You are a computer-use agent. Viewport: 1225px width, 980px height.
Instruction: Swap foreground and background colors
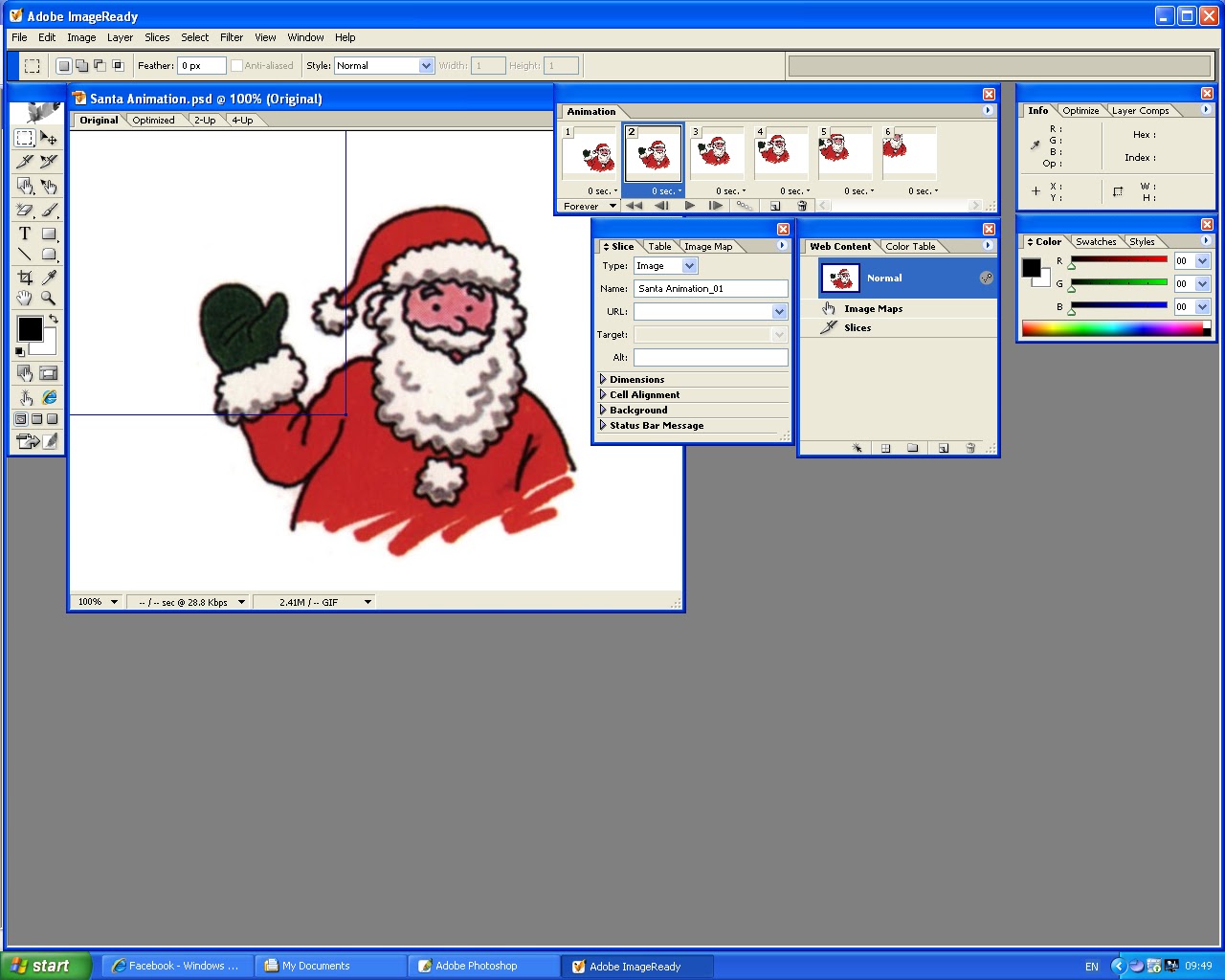54,319
